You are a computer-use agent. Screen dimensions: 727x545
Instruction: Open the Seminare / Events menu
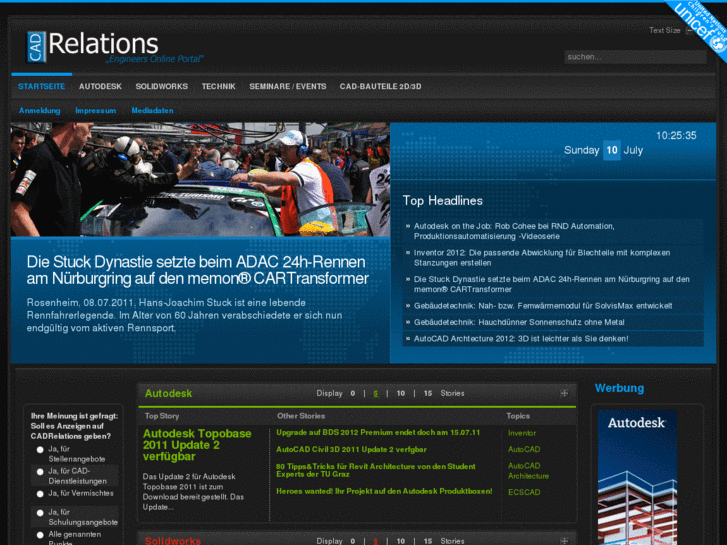[x=287, y=86]
